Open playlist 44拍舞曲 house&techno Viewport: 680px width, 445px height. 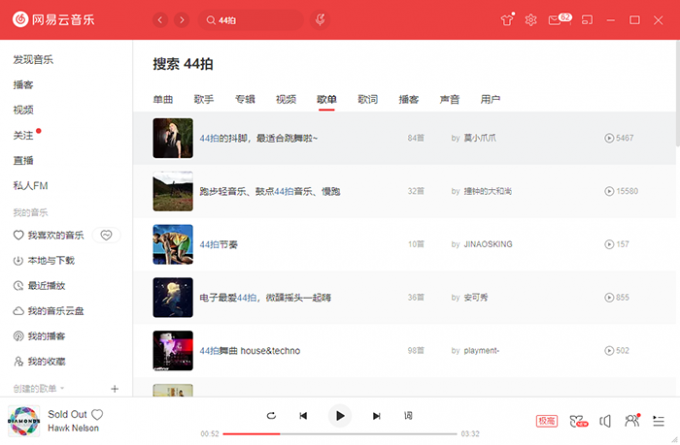(x=250, y=351)
